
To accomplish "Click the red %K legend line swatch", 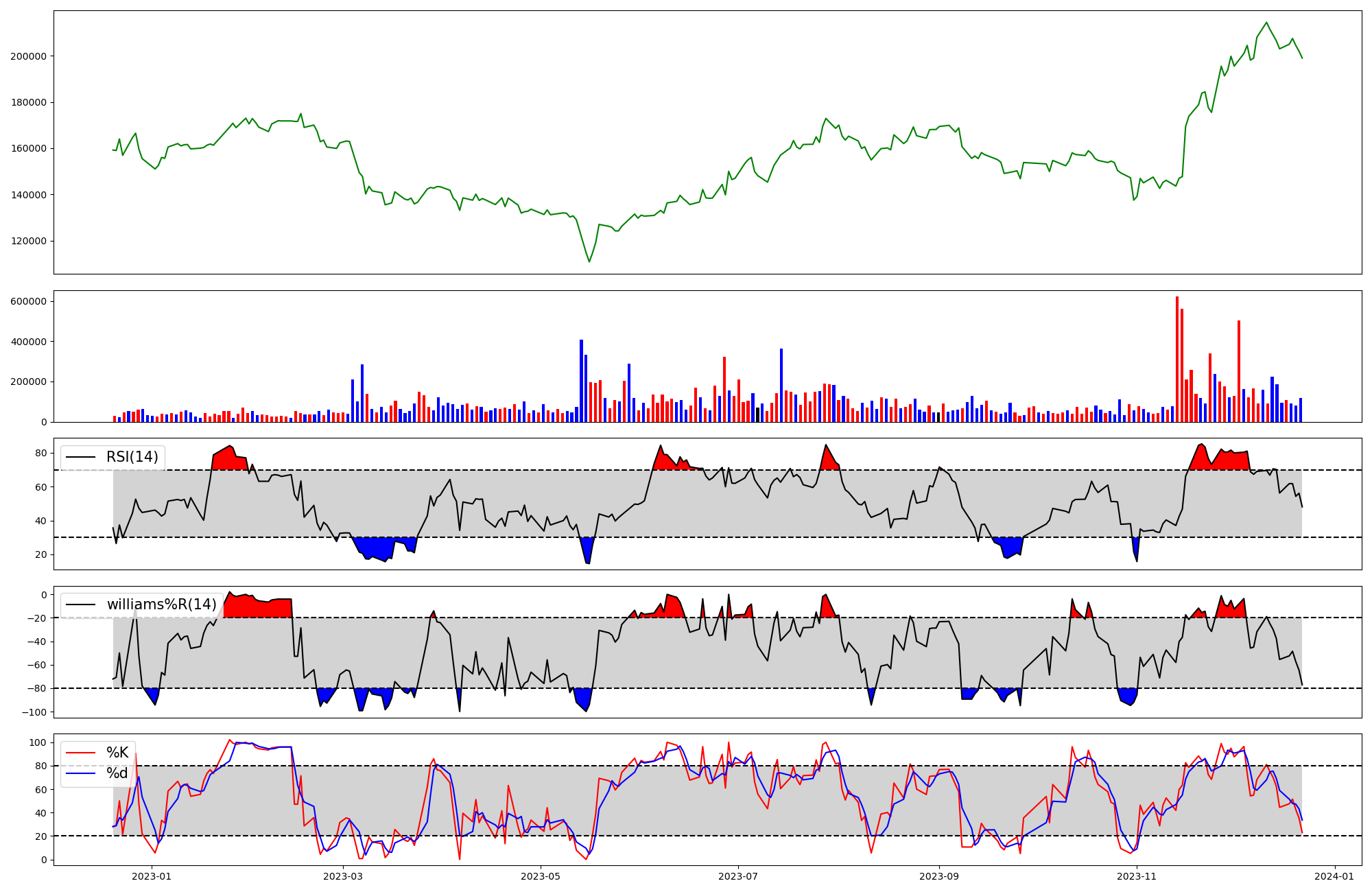I will (80, 753).
